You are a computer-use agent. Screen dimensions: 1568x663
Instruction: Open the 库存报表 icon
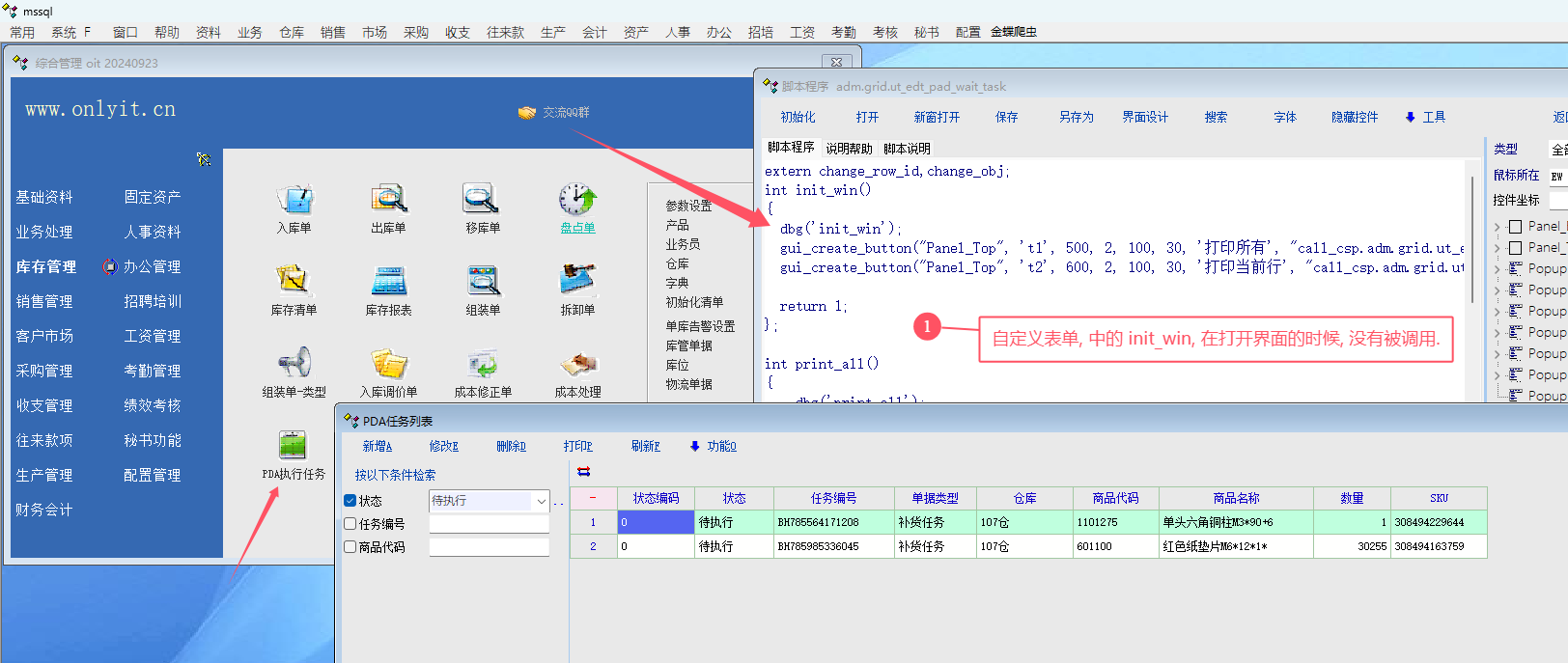388,282
